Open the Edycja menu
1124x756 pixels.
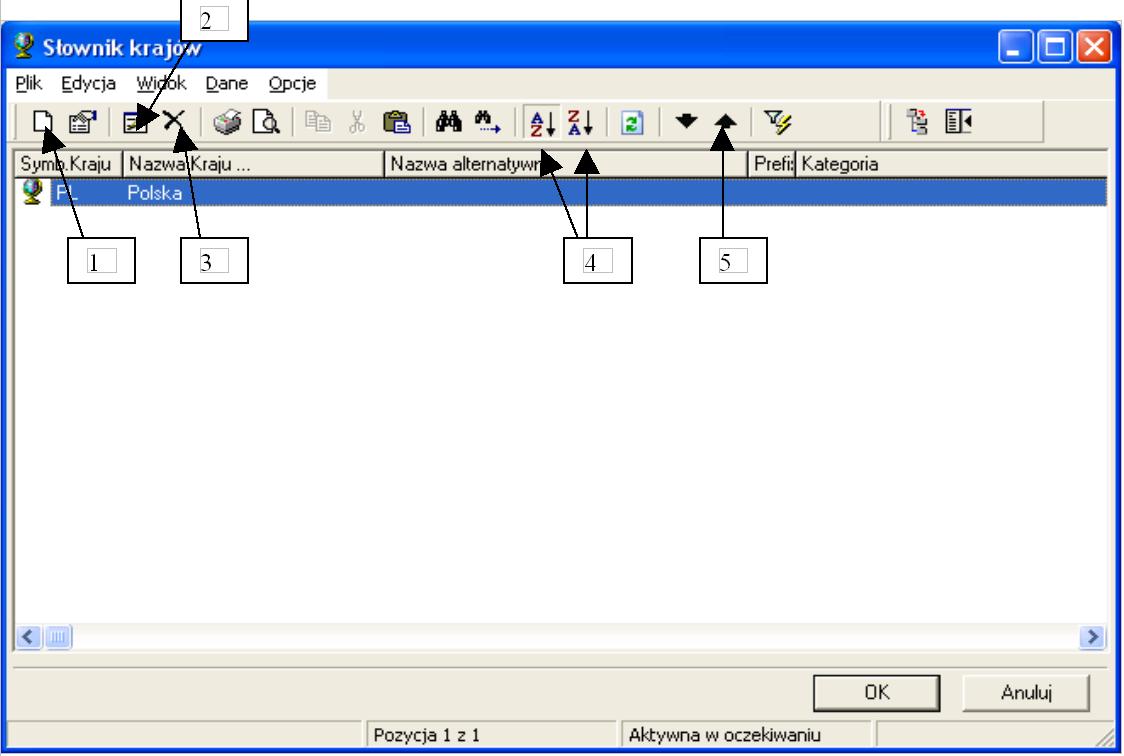pos(88,83)
